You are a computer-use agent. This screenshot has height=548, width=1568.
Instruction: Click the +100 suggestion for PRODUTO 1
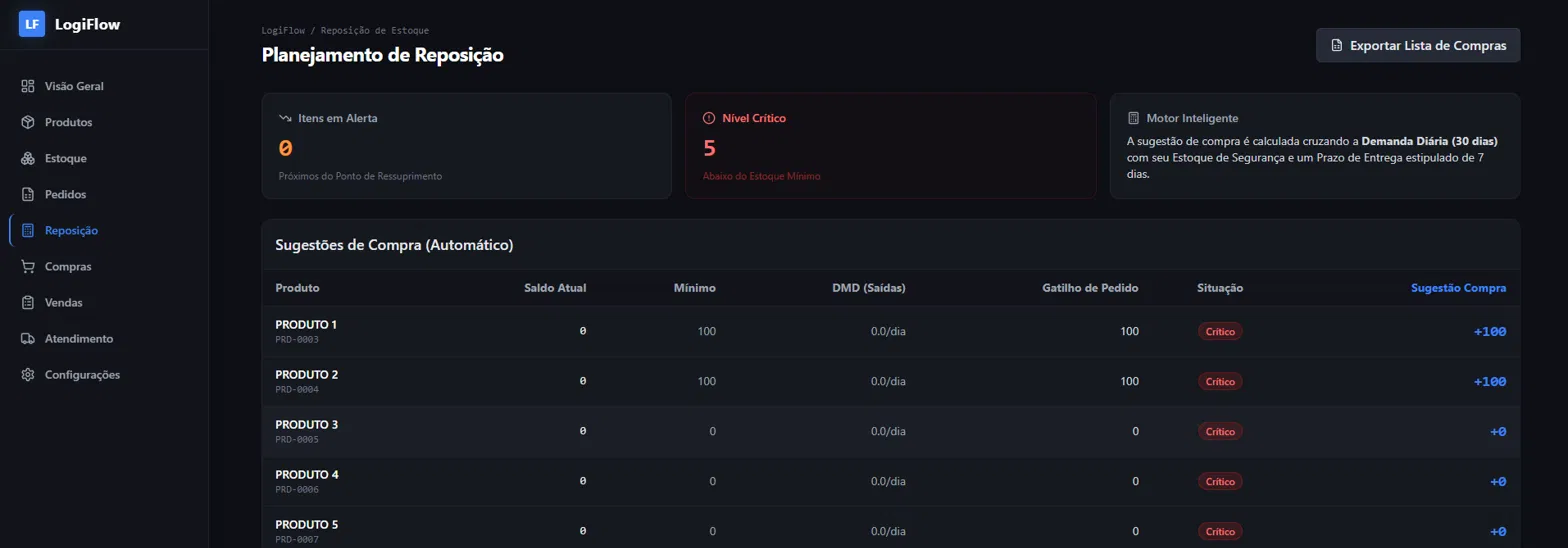pos(1490,331)
